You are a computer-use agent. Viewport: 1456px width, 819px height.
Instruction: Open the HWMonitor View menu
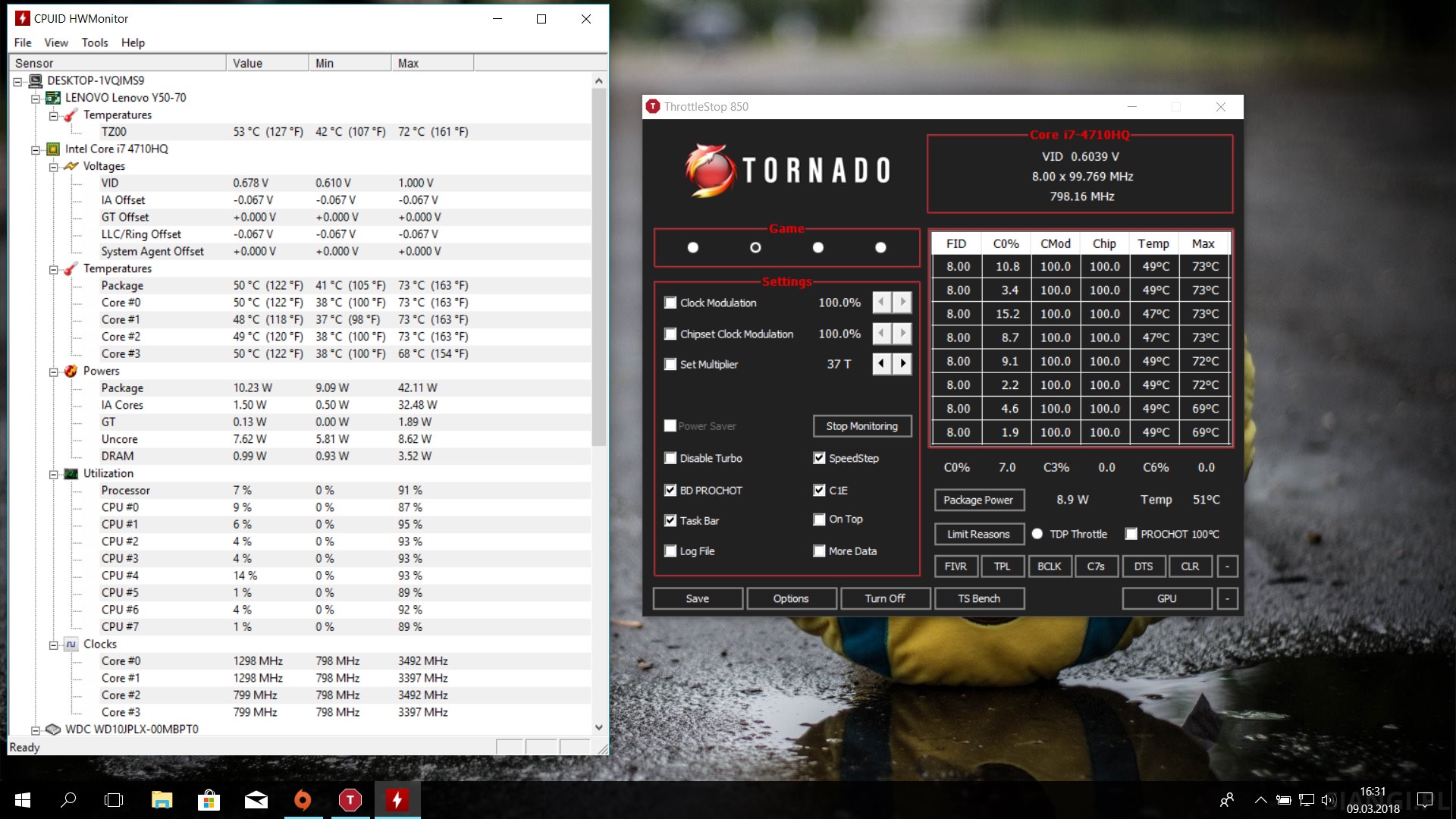(x=56, y=42)
